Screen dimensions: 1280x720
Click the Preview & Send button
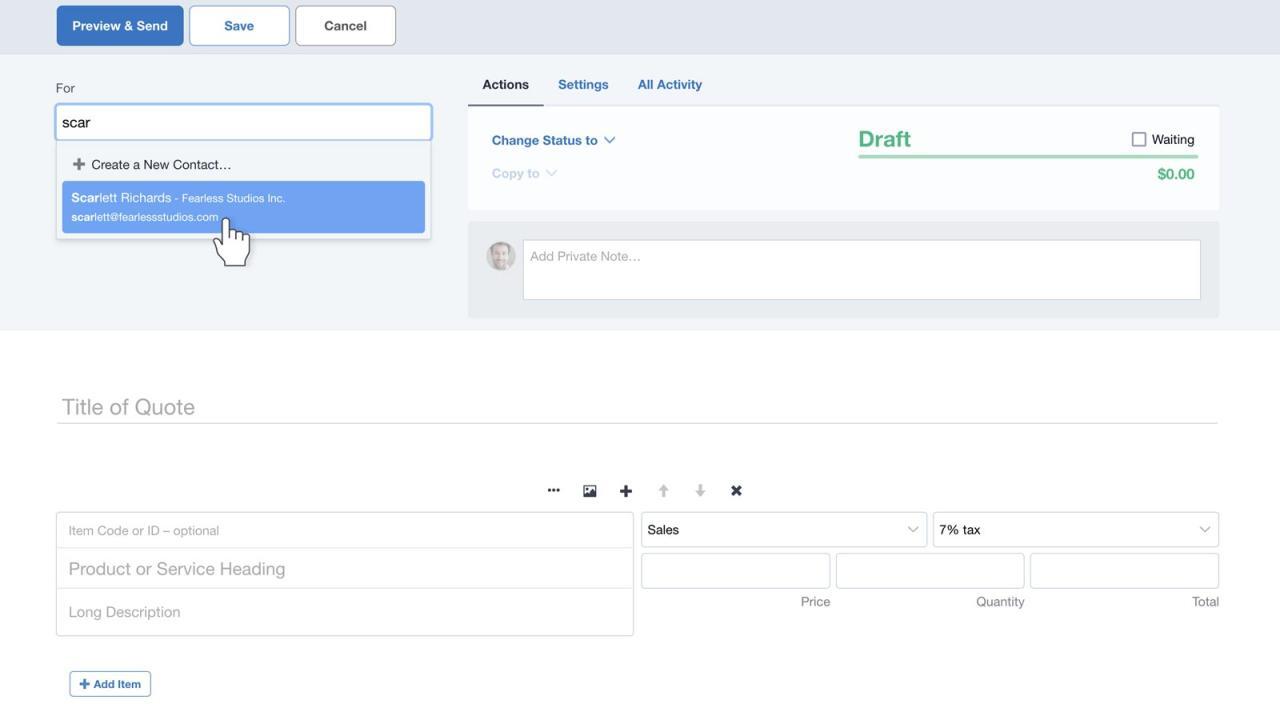(x=120, y=26)
